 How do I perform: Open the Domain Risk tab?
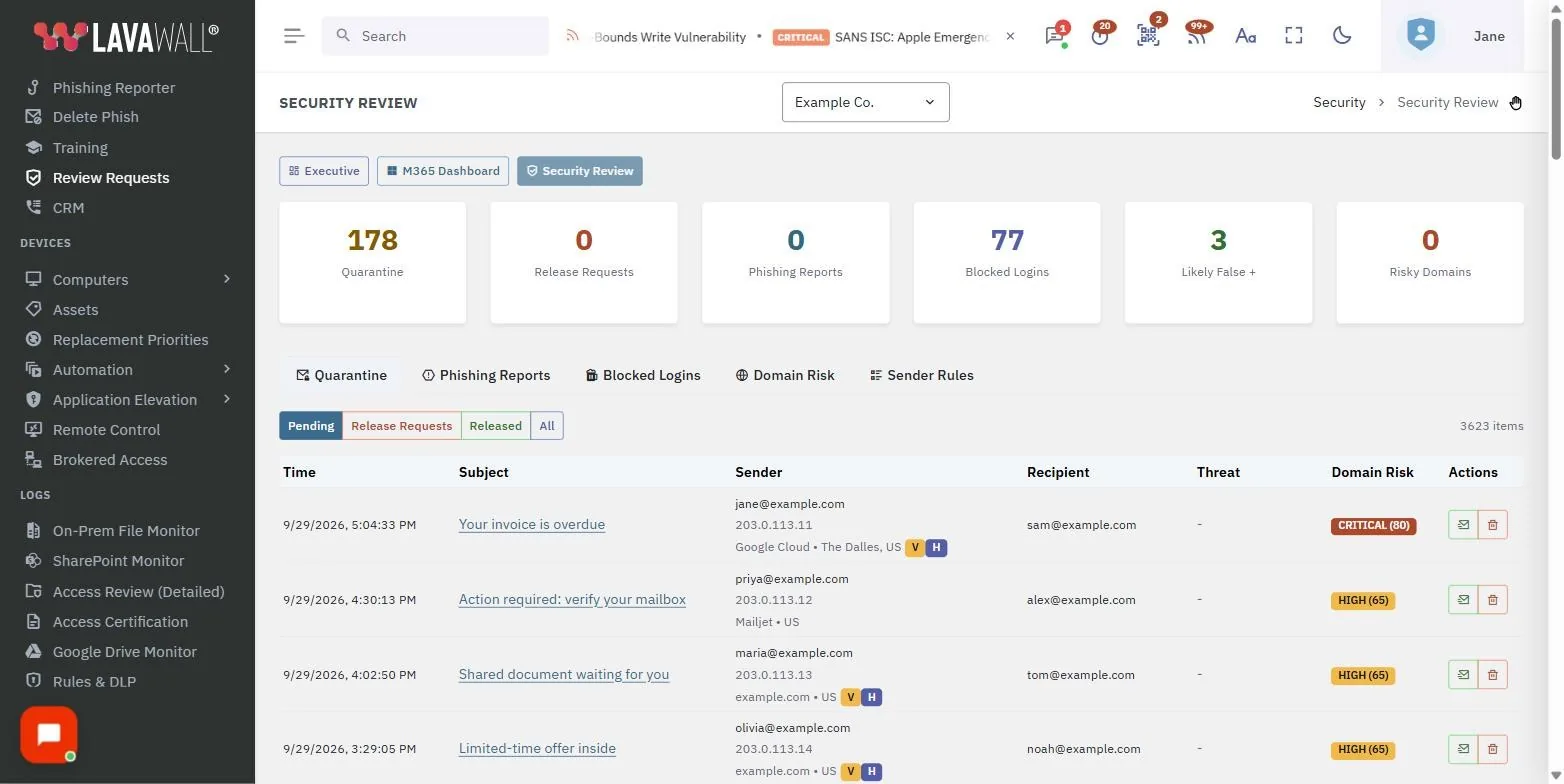[785, 375]
